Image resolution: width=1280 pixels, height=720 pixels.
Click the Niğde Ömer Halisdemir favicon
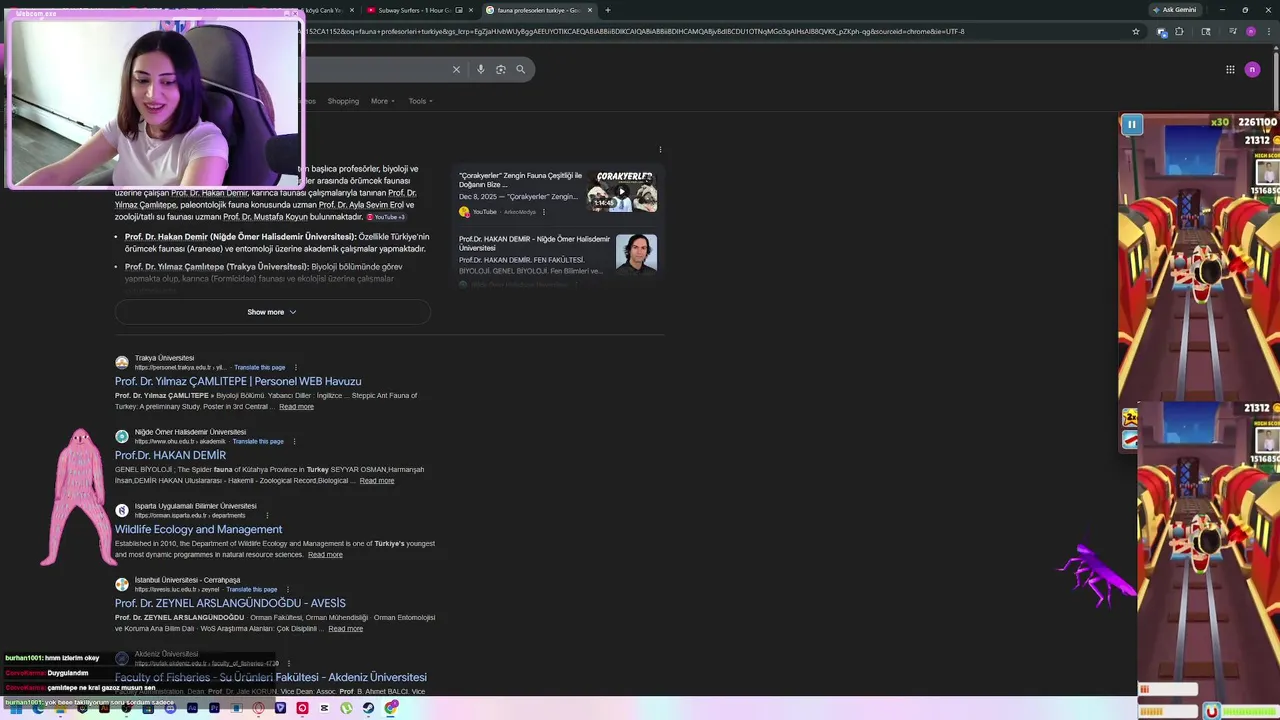(x=122, y=436)
